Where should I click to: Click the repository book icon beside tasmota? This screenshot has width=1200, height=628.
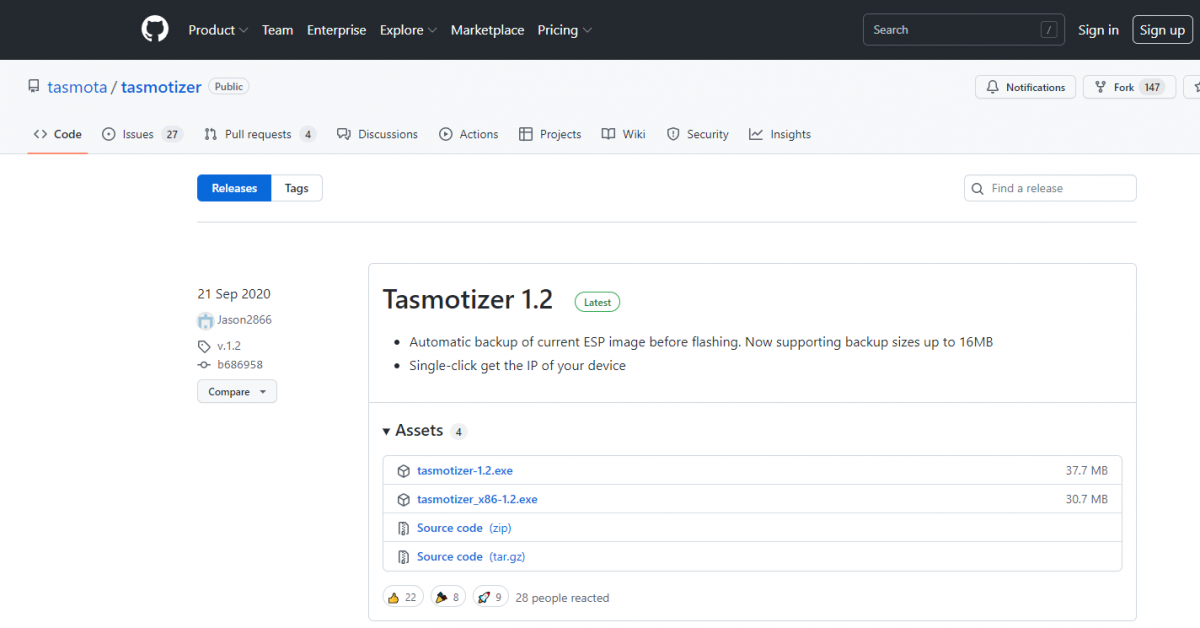point(34,87)
